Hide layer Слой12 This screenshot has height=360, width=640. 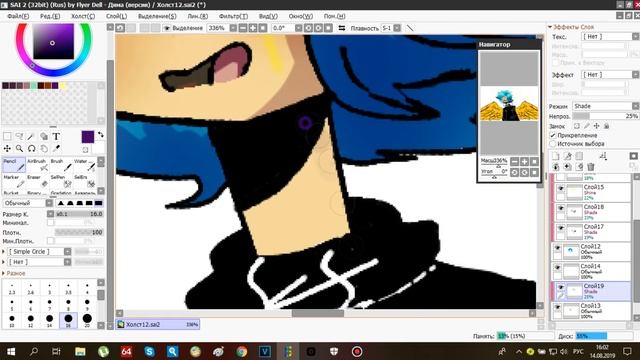coord(558,248)
